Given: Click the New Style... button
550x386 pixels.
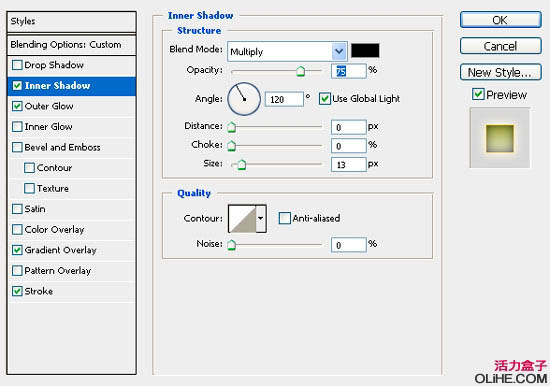Looking at the screenshot, I should (x=501, y=72).
